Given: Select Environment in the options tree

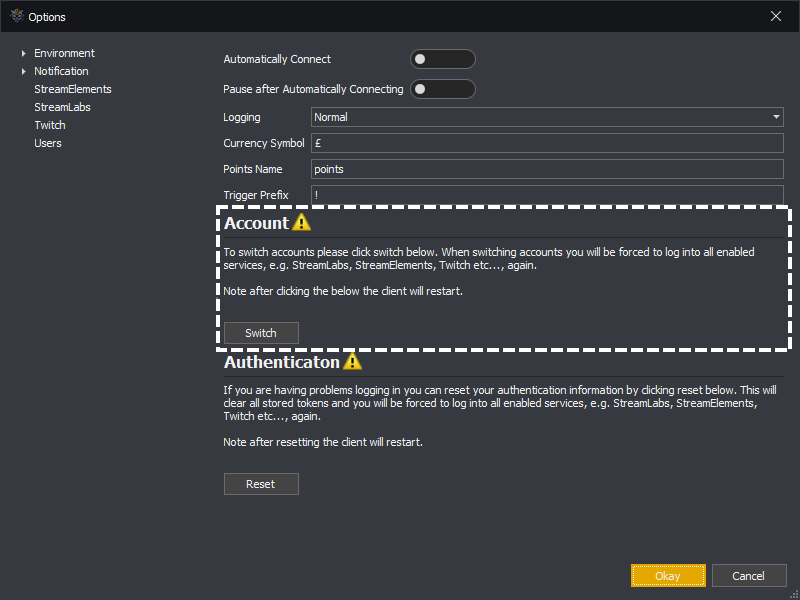Looking at the screenshot, I should pyautogui.click(x=64, y=53).
